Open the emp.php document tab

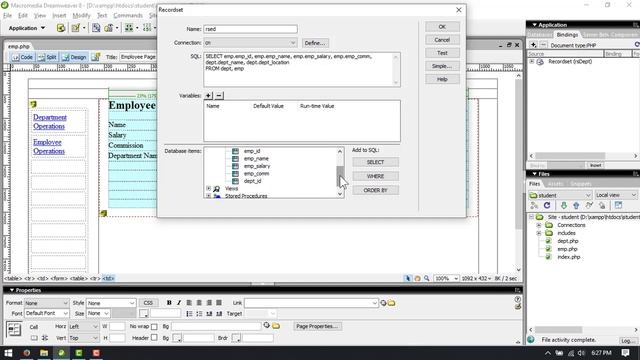click(18, 47)
